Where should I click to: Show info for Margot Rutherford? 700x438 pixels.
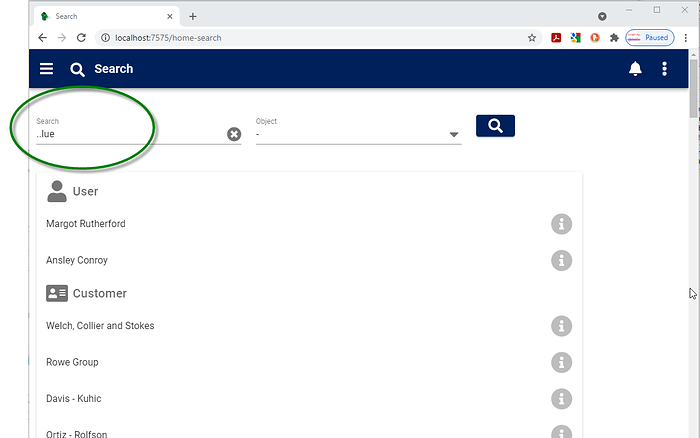click(x=562, y=224)
